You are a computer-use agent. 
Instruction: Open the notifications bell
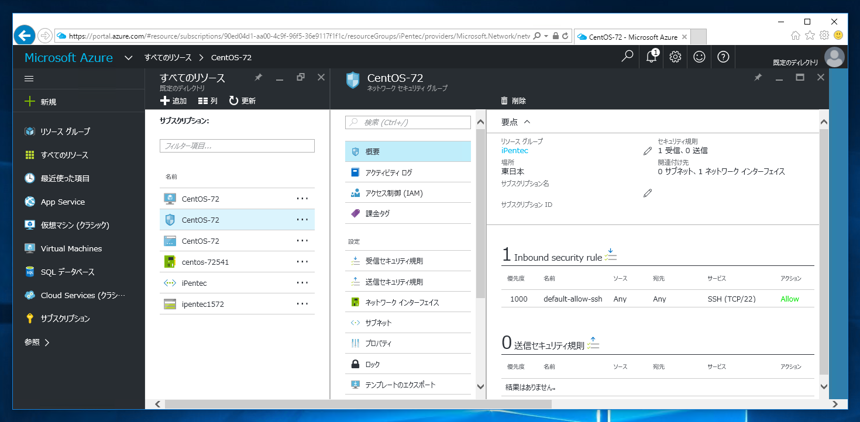[652, 56]
